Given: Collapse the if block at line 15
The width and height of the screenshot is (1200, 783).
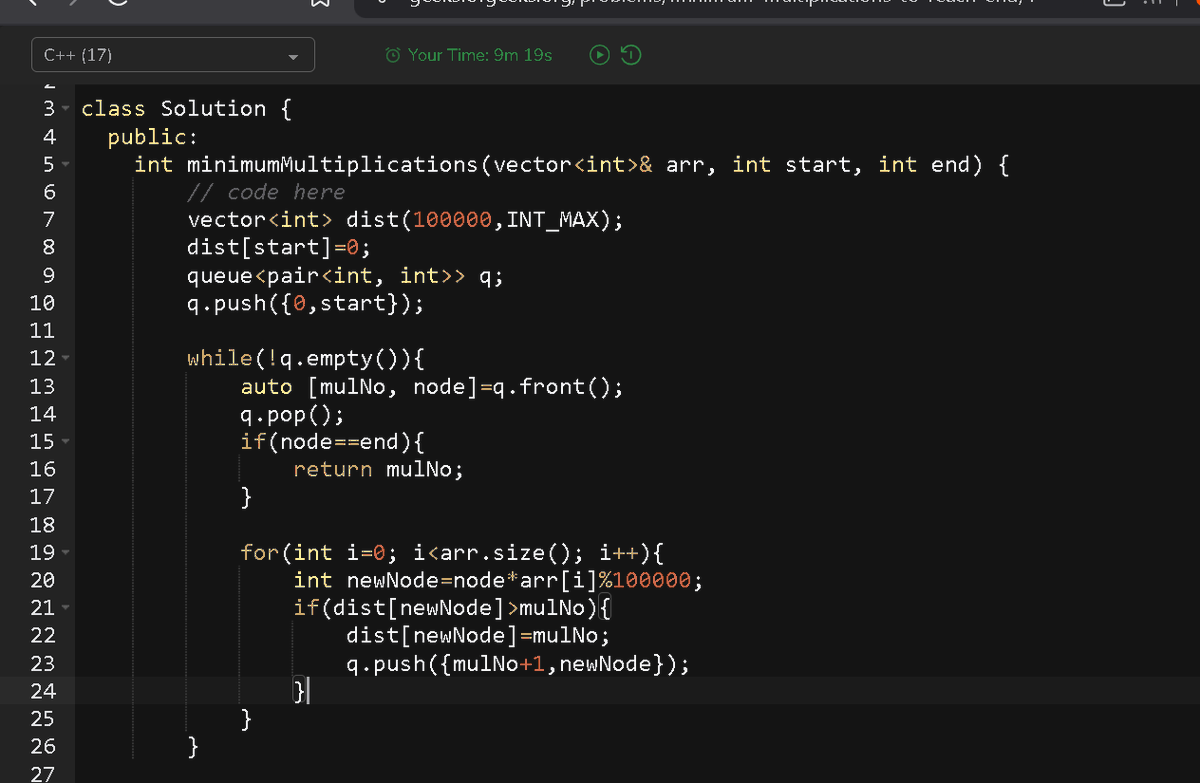Looking at the screenshot, I should pyautogui.click(x=63, y=441).
